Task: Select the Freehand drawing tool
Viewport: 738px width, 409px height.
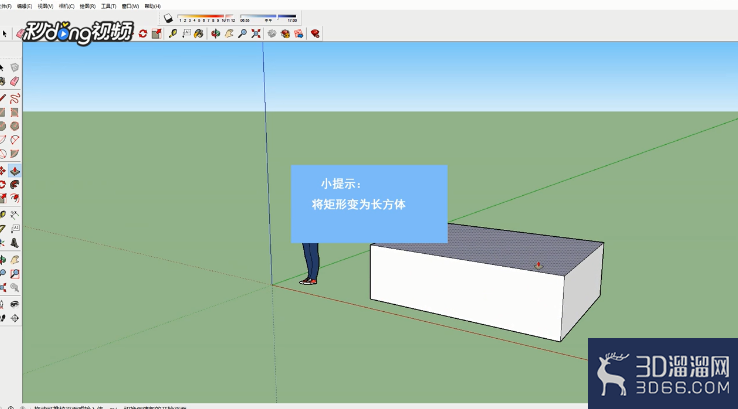Action: click(15, 98)
